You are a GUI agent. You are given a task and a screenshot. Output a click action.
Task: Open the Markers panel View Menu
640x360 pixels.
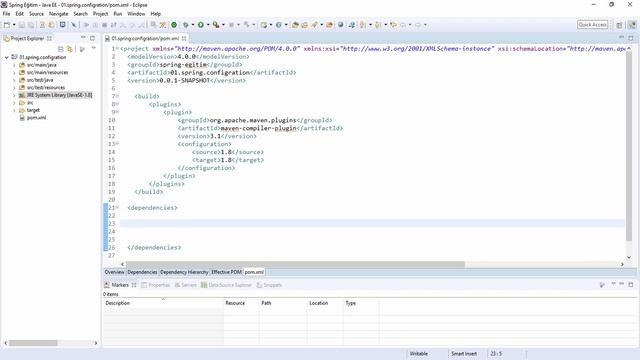[613, 284]
